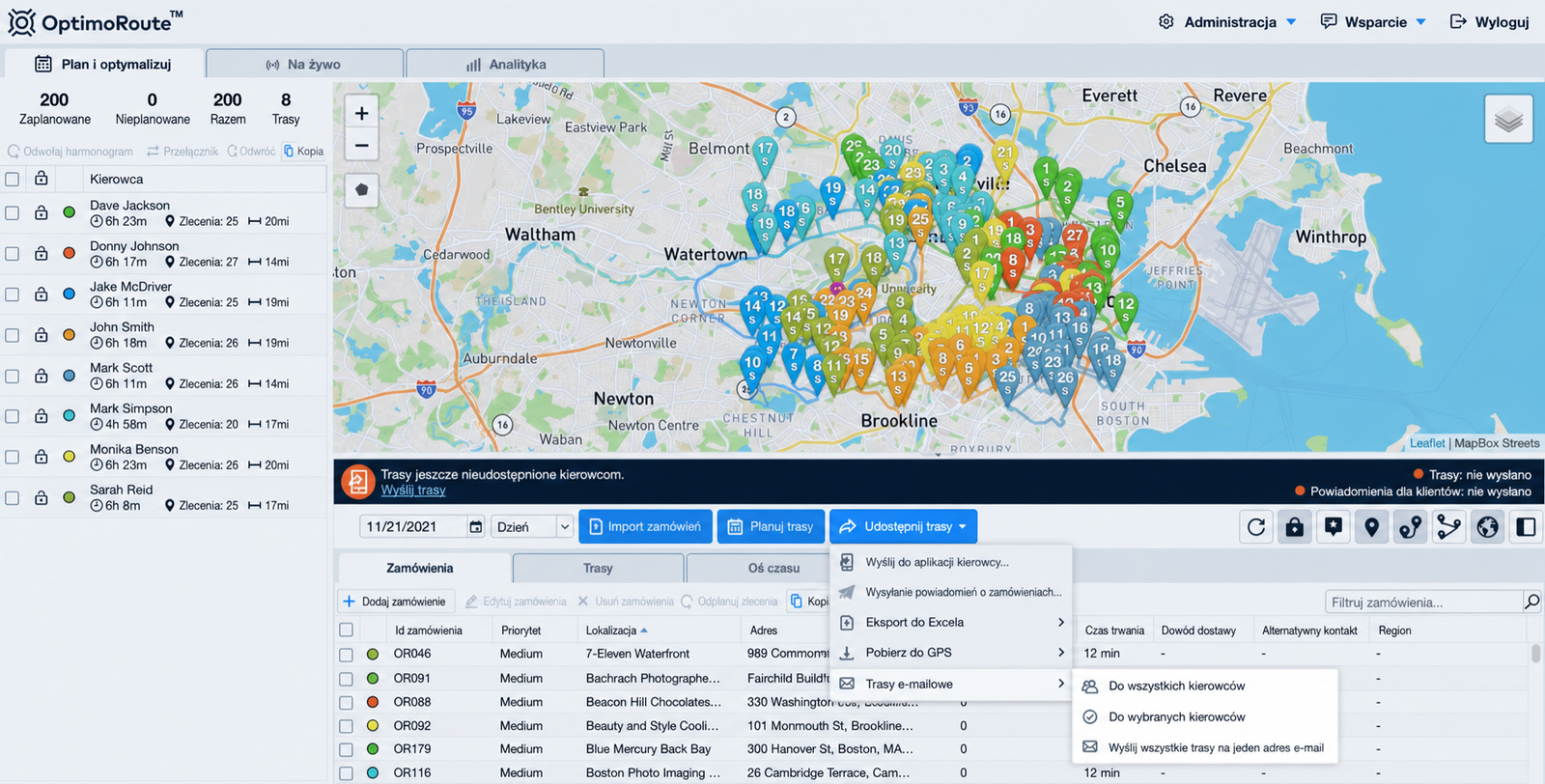Expand the Eksport do Excela submenu
The image size is (1545, 784).
pyautogui.click(x=951, y=623)
